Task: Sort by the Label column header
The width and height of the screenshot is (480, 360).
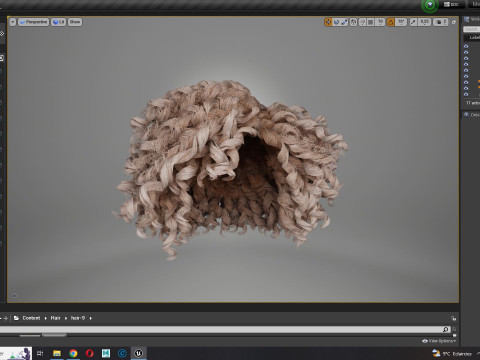Action: coord(474,37)
